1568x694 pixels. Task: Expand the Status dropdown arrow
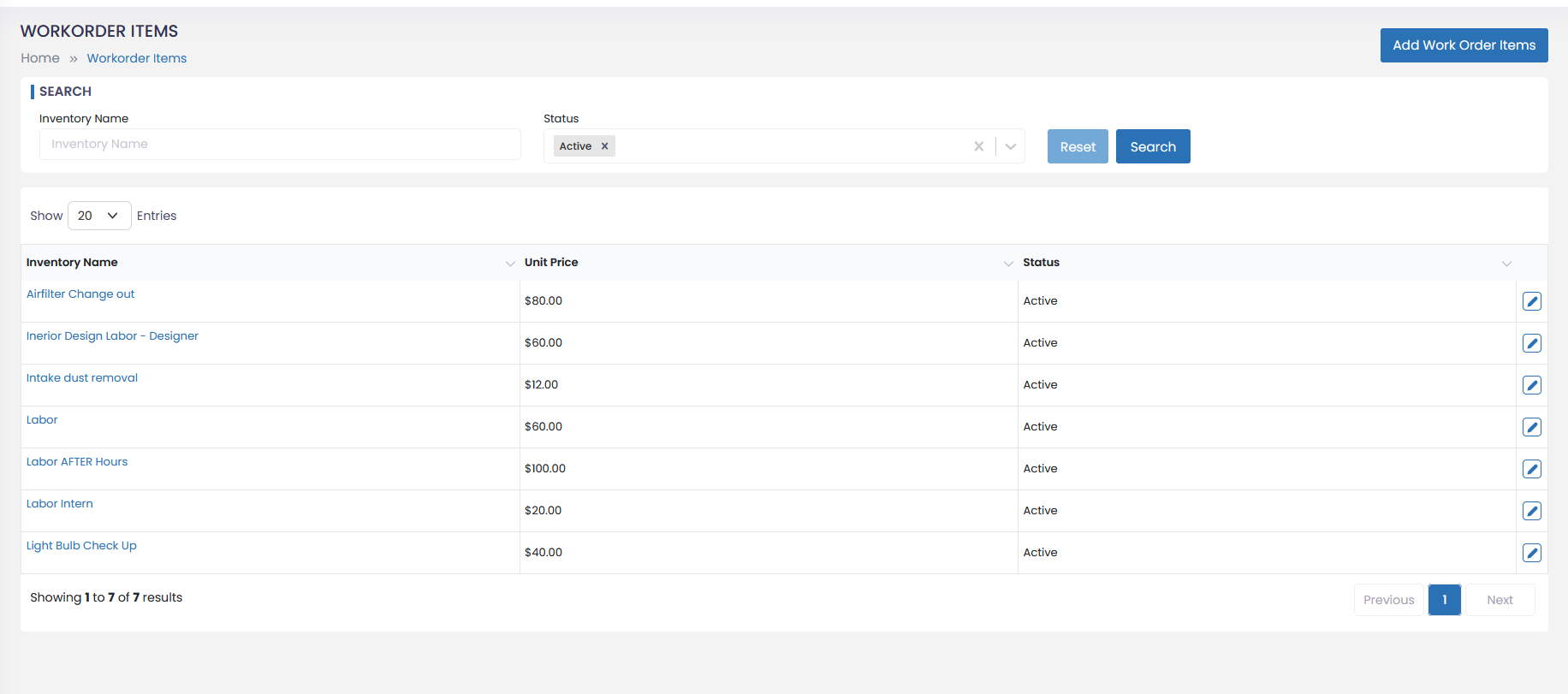tap(1010, 146)
